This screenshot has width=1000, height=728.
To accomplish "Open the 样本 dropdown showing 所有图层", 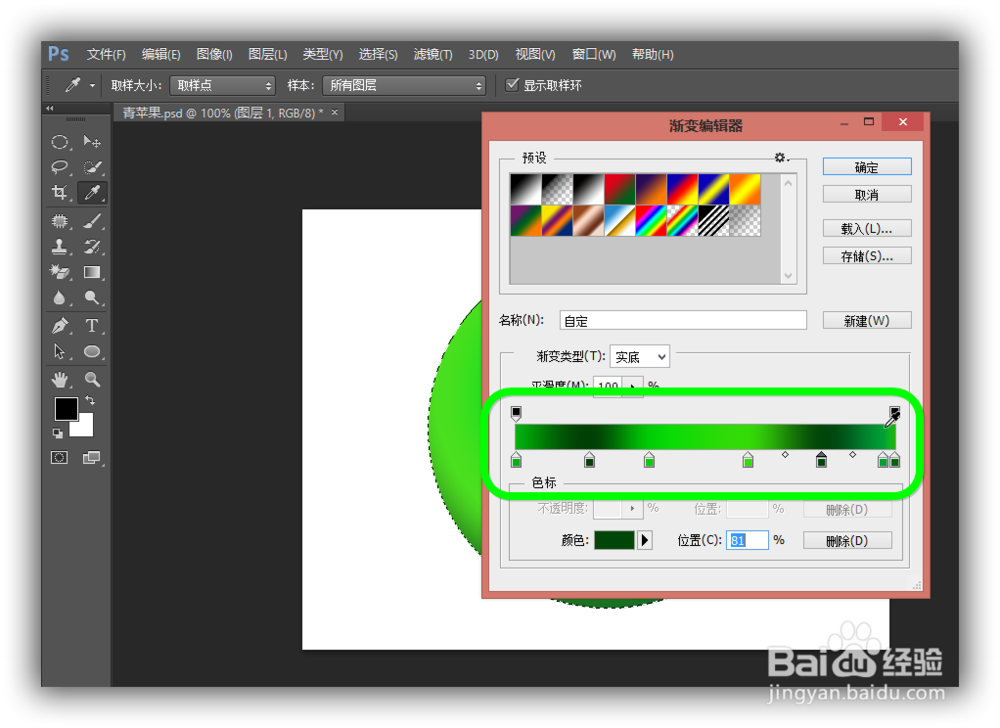I will click(404, 85).
